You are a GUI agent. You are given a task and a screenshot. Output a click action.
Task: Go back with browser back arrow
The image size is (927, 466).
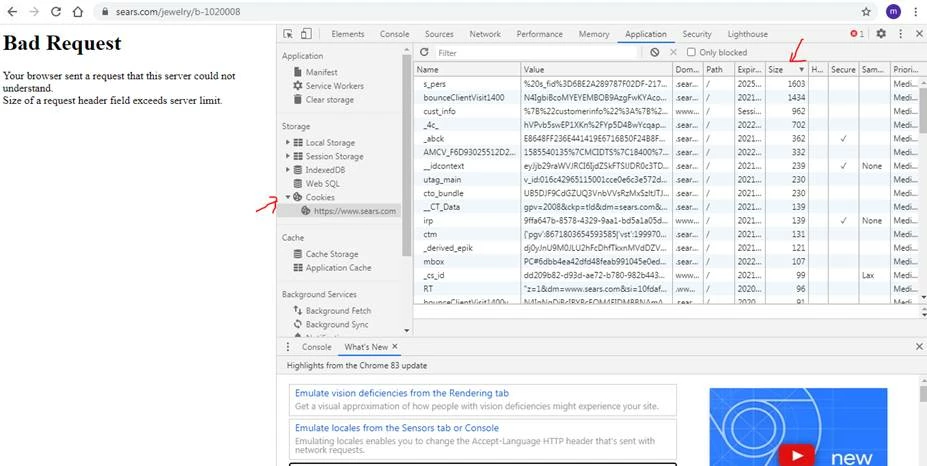point(12,11)
